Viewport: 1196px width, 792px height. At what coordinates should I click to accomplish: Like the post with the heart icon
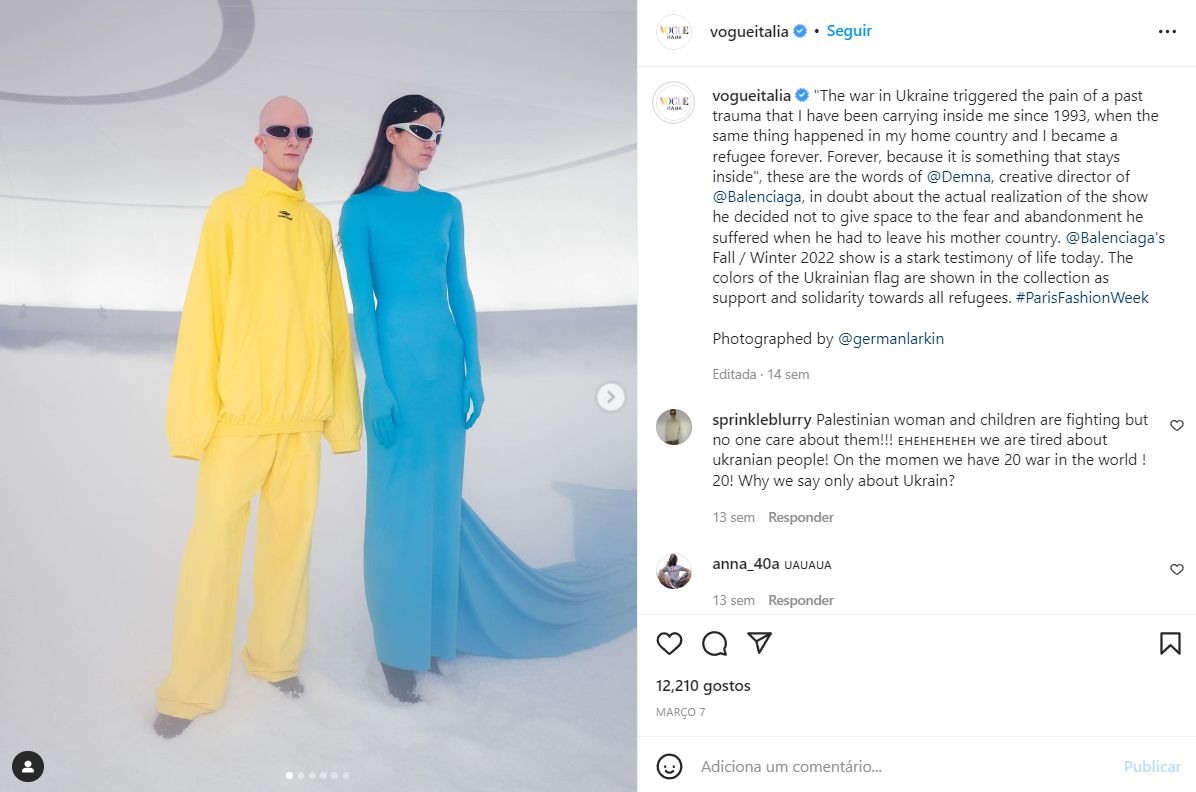(669, 643)
